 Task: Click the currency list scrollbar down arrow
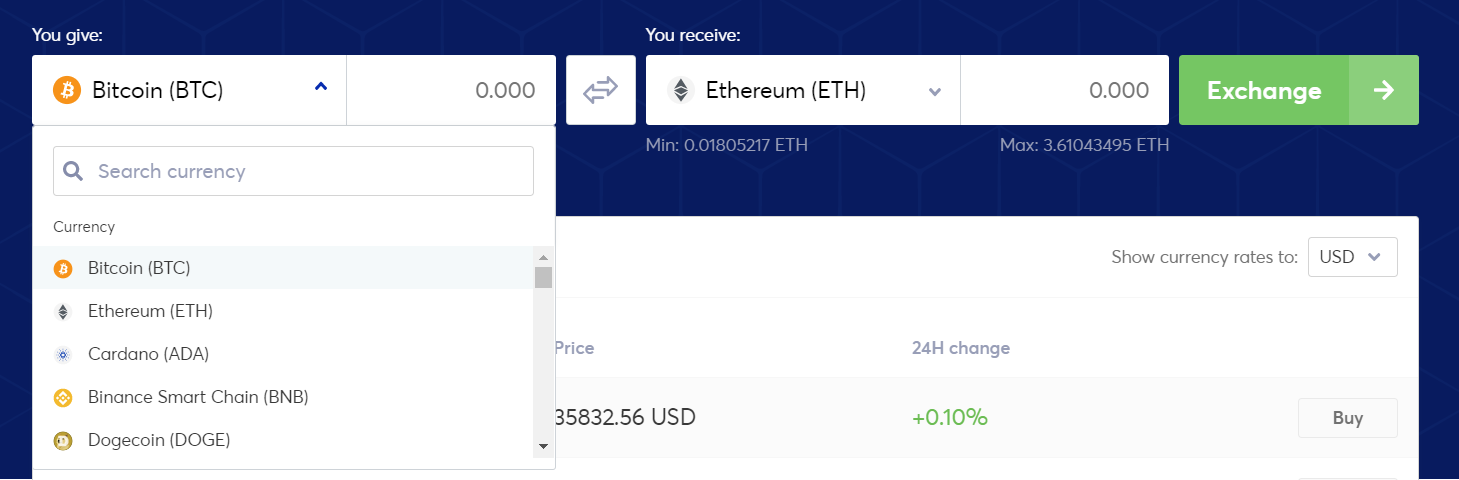click(x=543, y=446)
